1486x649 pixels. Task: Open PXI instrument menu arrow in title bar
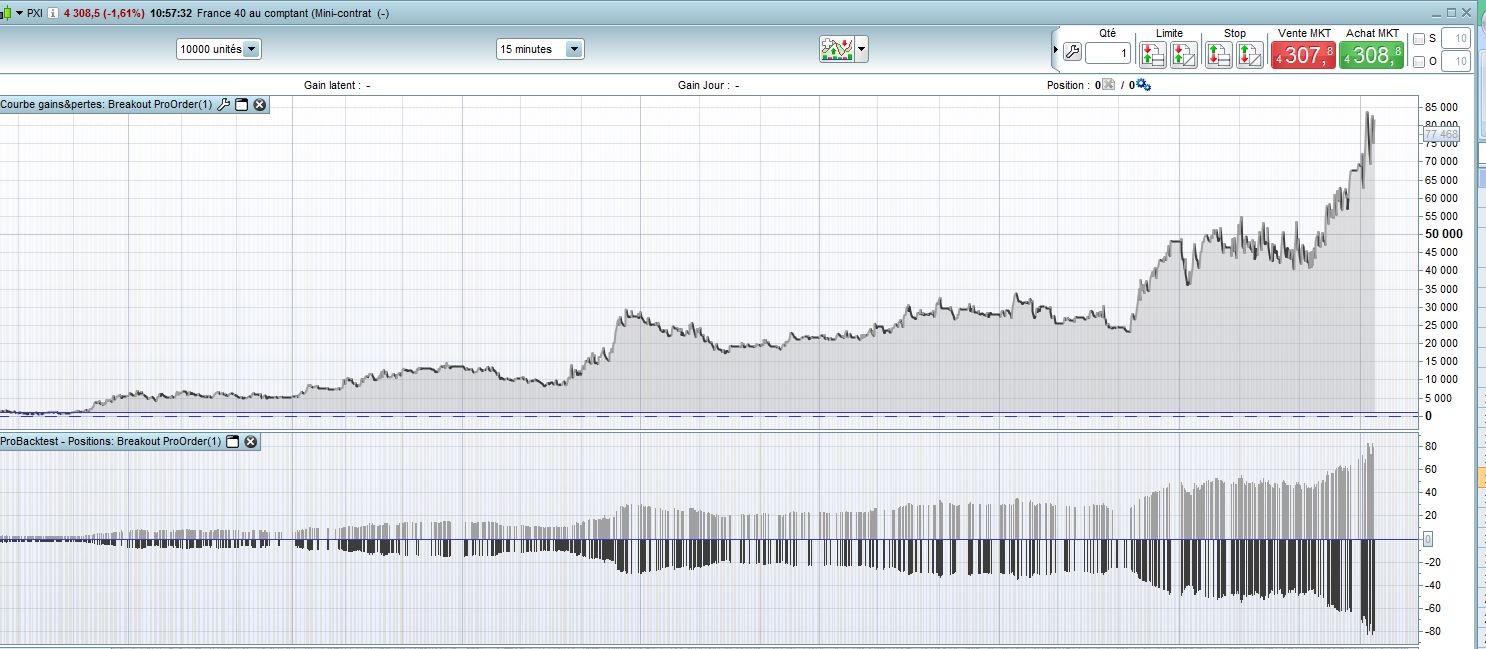tap(19, 13)
